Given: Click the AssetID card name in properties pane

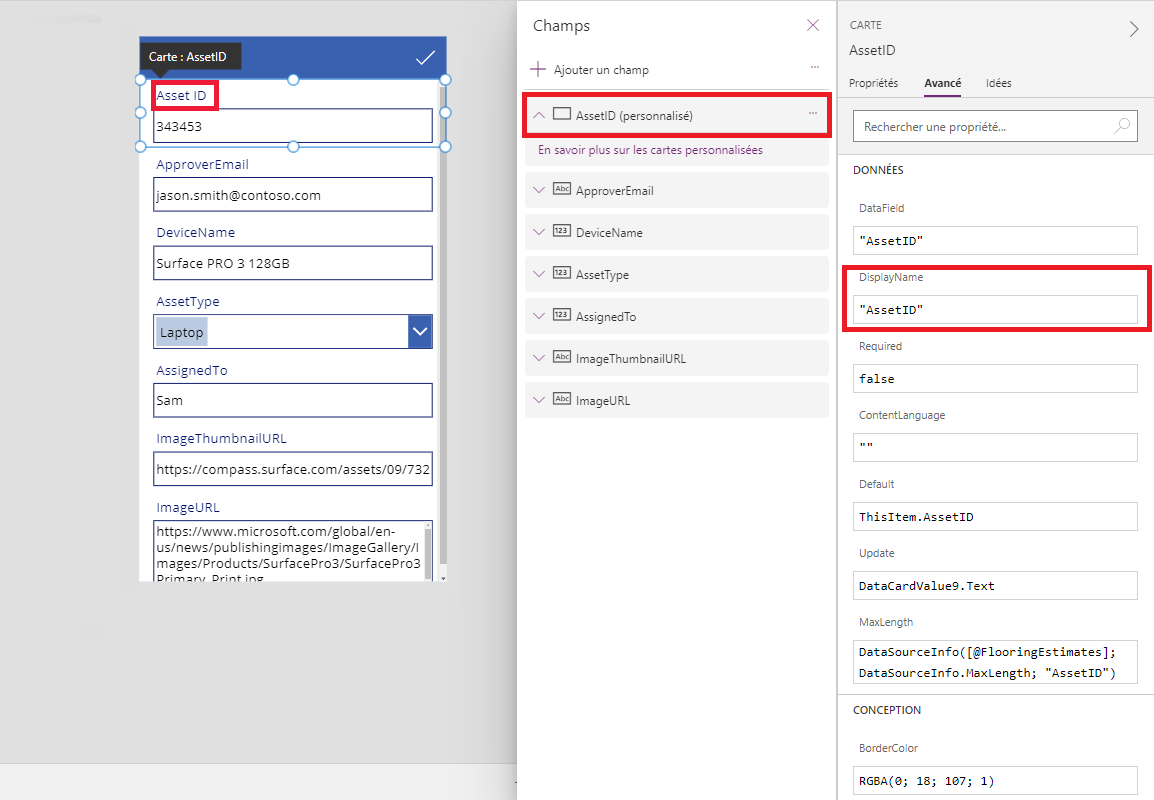Looking at the screenshot, I should pyautogui.click(x=872, y=50).
